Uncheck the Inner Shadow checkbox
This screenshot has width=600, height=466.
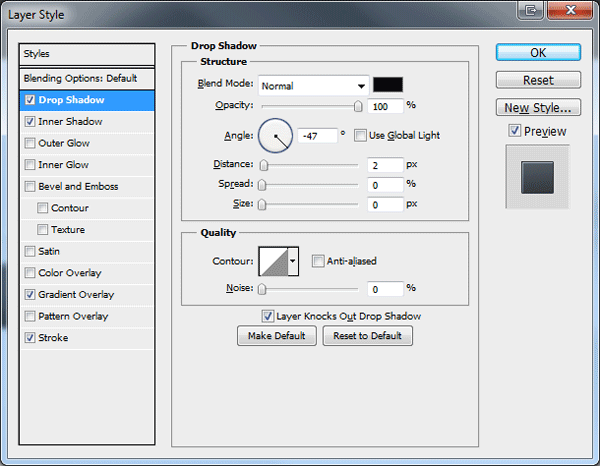coord(30,122)
